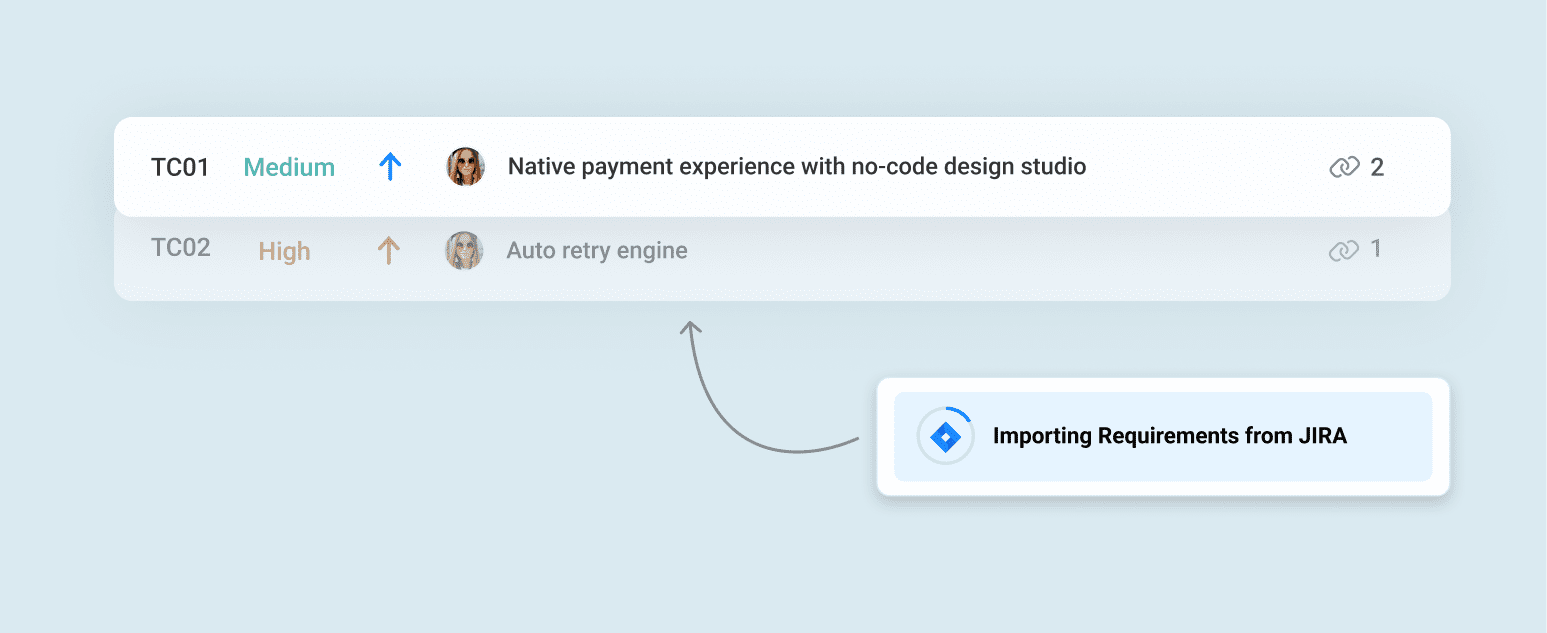Click the JIRA diamond logo in the badge
The height and width of the screenshot is (633, 1547).
[x=944, y=436]
